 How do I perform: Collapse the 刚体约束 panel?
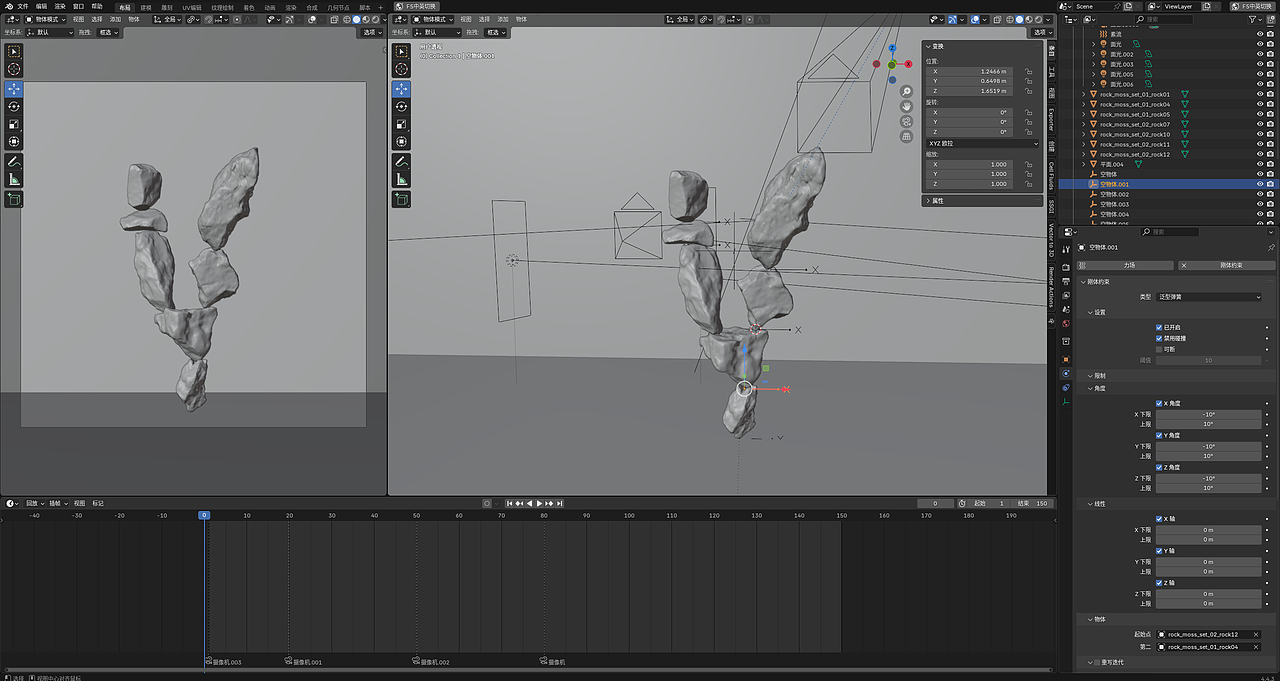(1082, 281)
